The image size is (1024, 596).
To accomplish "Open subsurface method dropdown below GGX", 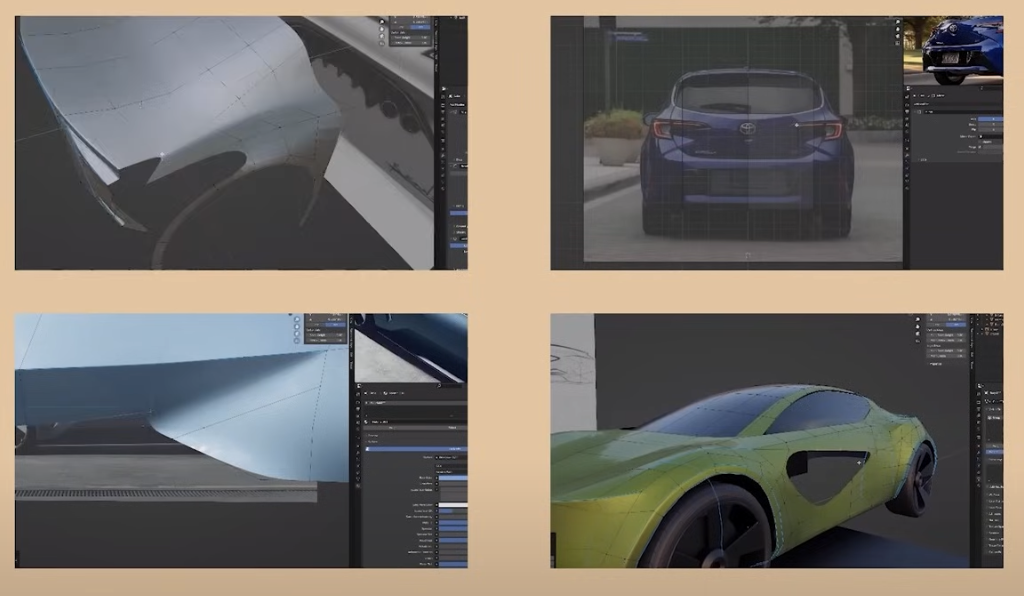I will (x=451, y=472).
